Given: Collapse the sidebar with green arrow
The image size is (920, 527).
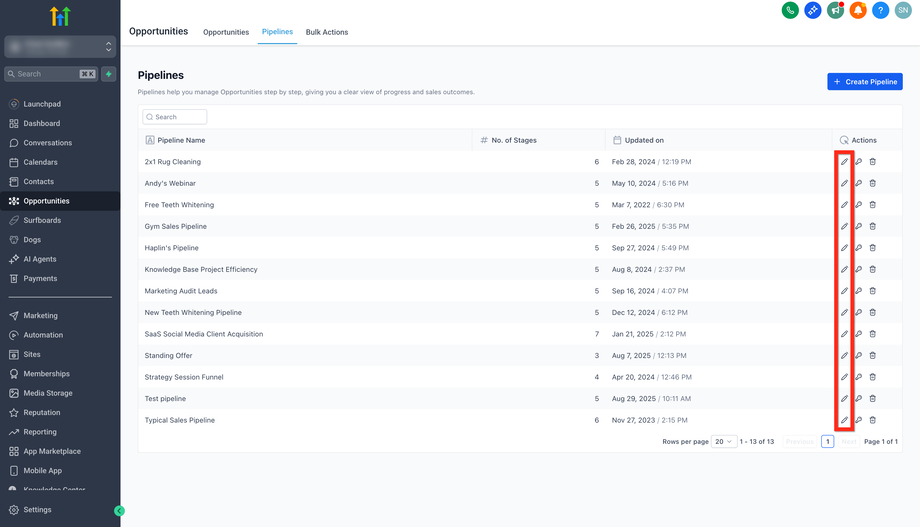Looking at the screenshot, I should pos(119,511).
